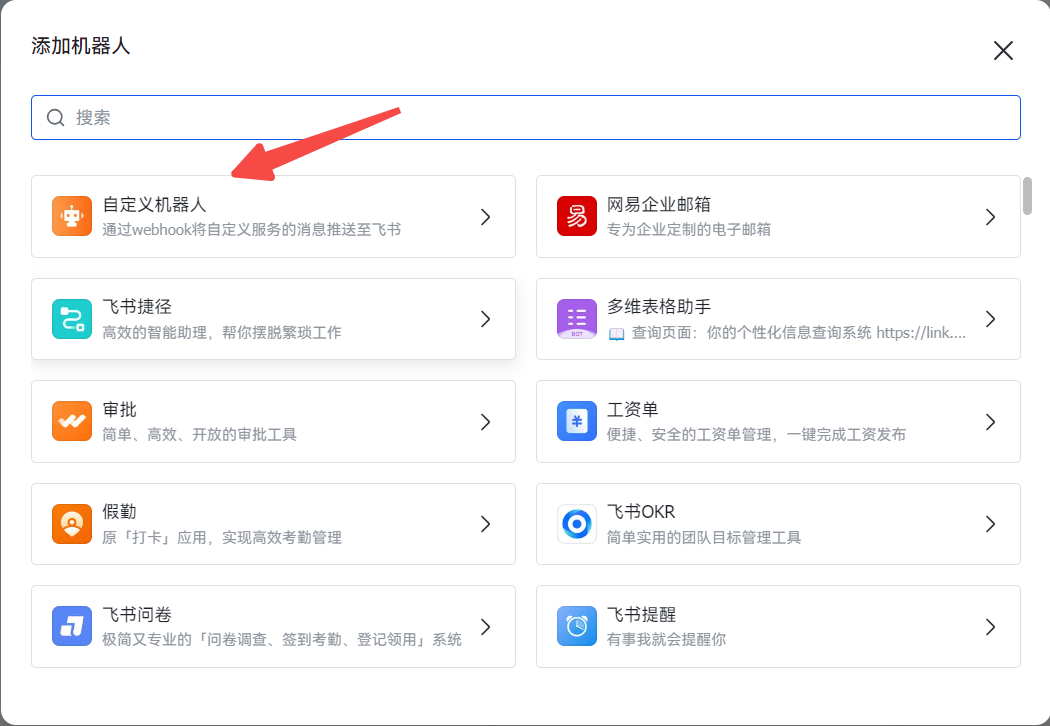Click the 网易企业邮箱 title
The image size is (1050, 726).
point(659,204)
